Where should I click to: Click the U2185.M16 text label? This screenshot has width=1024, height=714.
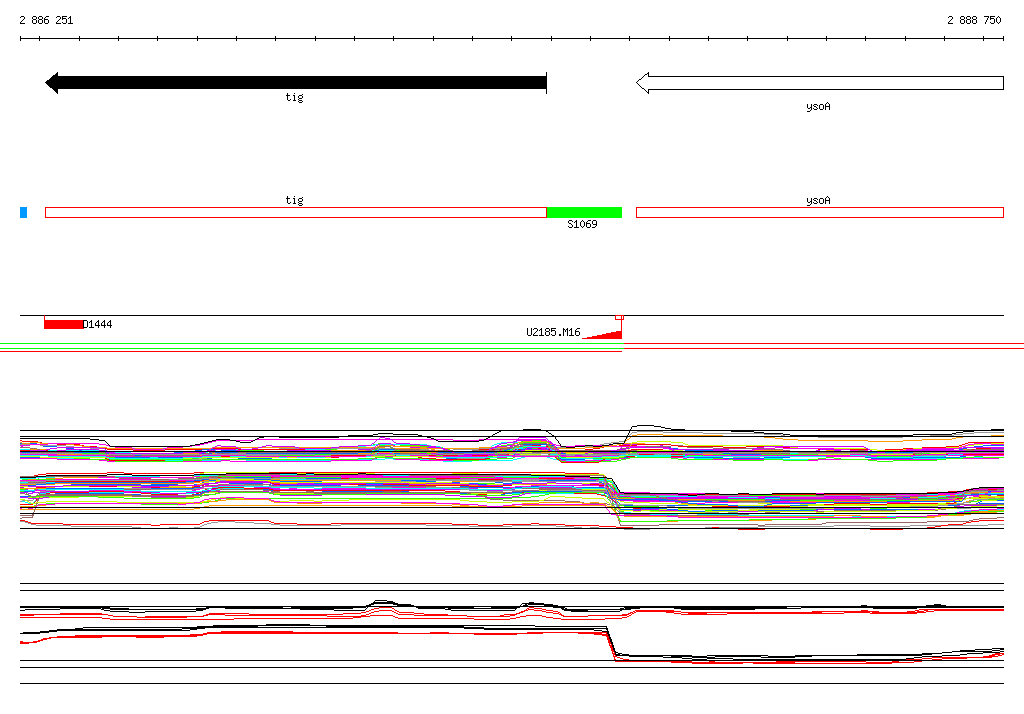click(553, 332)
